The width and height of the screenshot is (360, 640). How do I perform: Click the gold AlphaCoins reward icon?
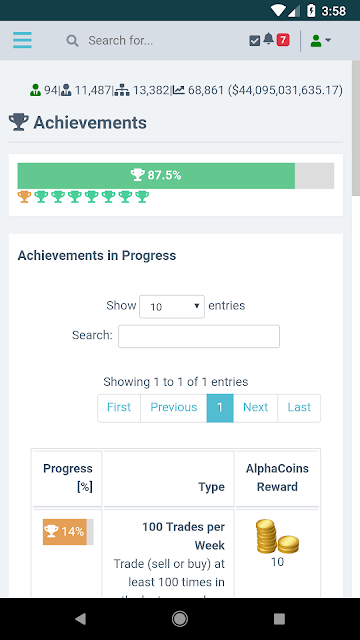point(277,536)
